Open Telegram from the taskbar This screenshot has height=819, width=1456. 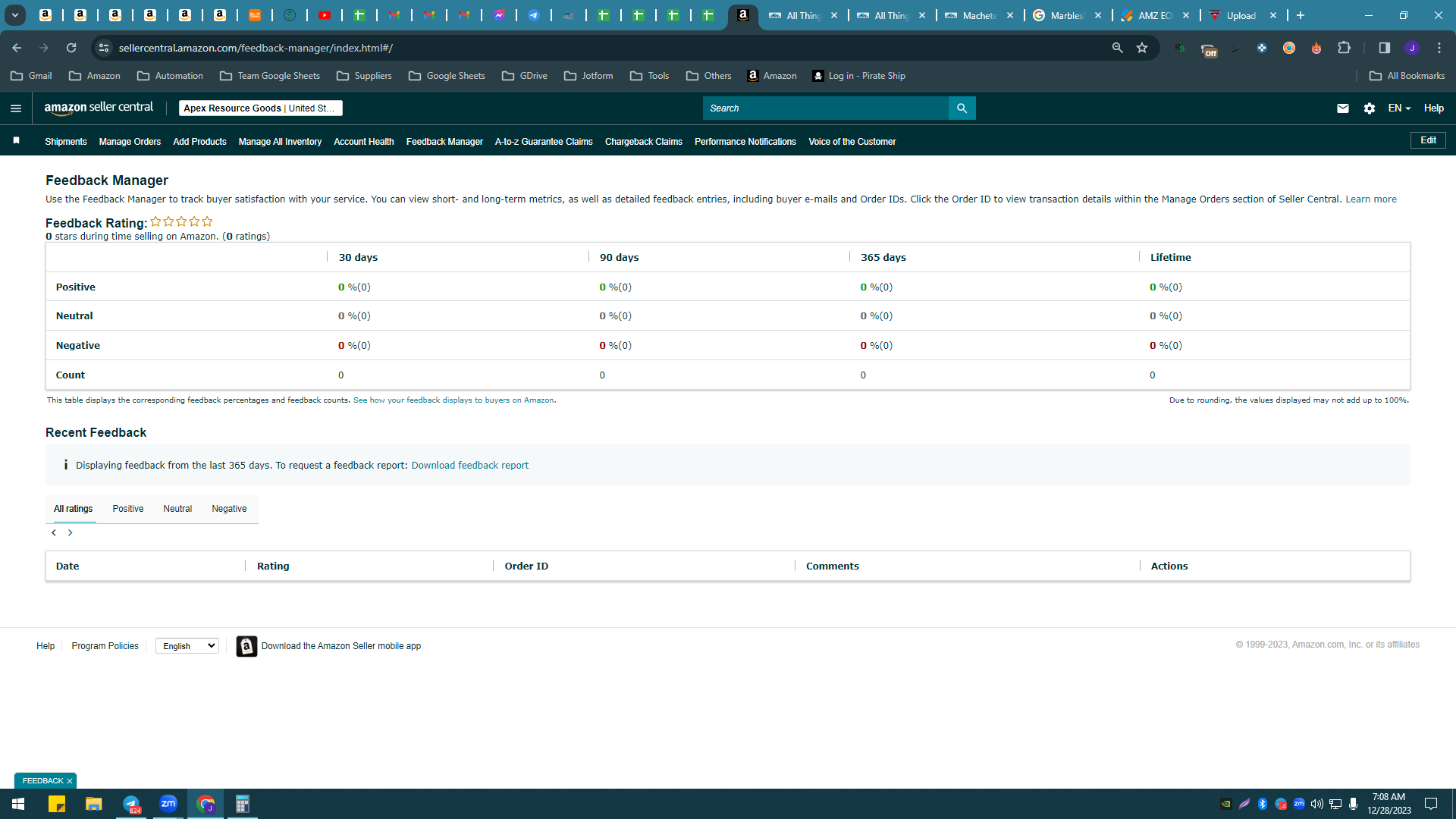[x=131, y=804]
